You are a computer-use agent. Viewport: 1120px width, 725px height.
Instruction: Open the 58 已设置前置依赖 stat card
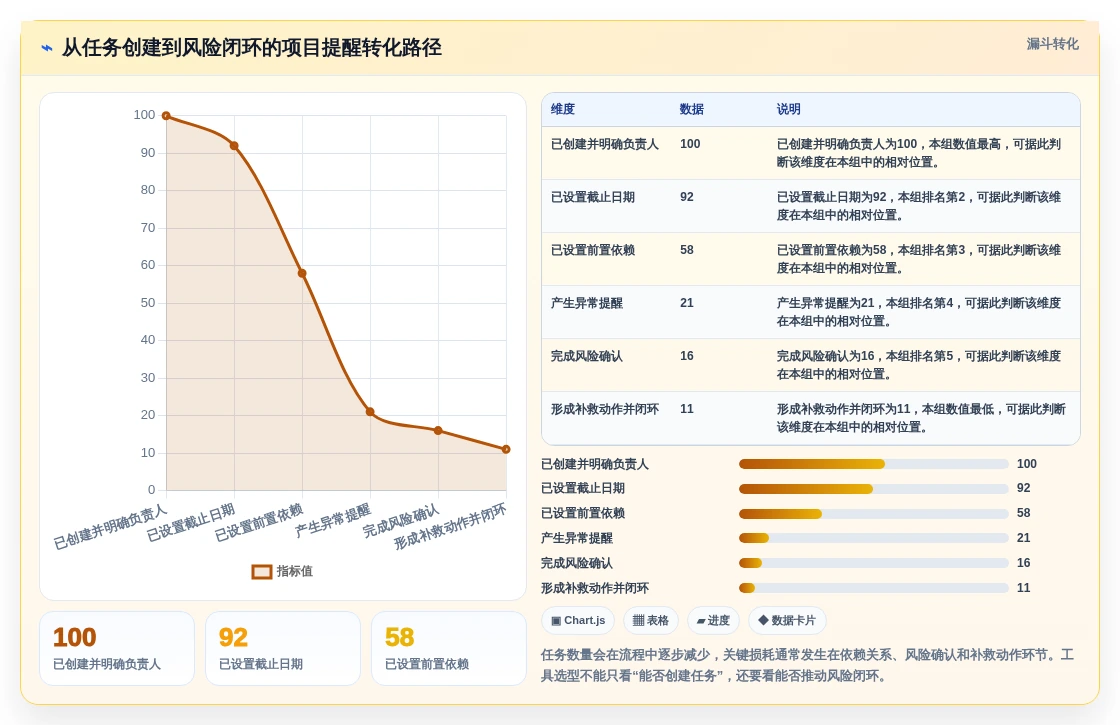449,649
